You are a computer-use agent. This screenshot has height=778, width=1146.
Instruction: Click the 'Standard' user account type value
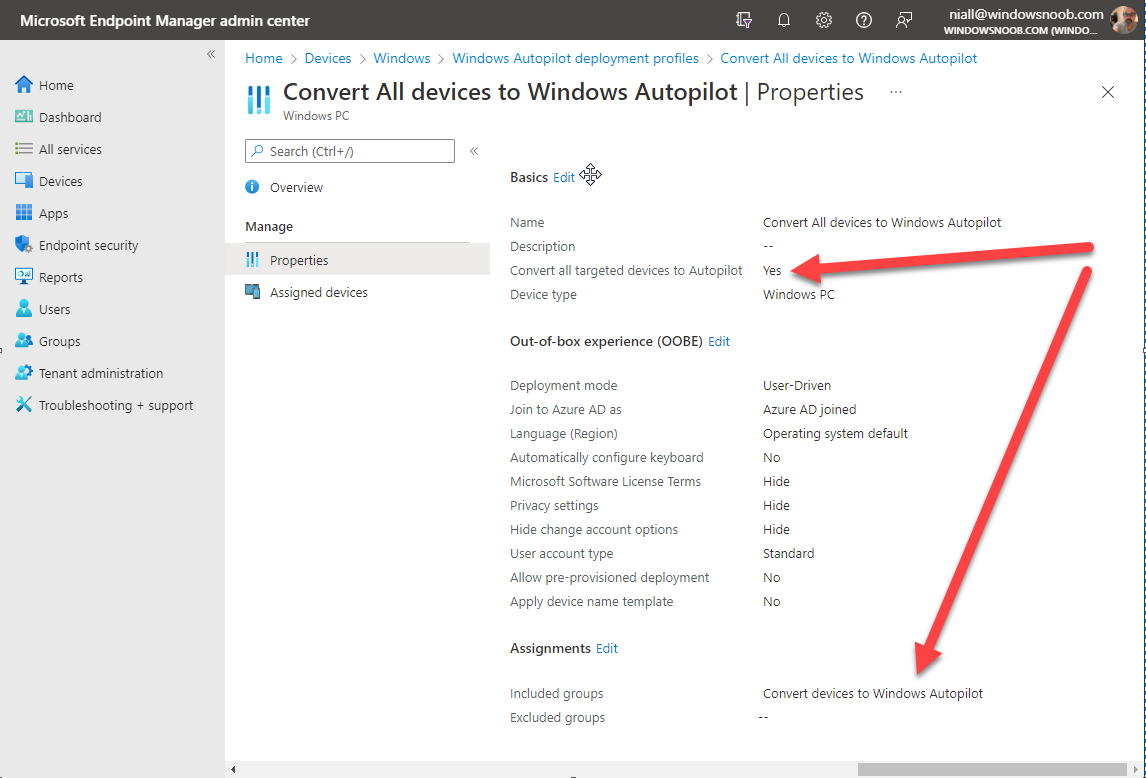pyautogui.click(x=789, y=554)
